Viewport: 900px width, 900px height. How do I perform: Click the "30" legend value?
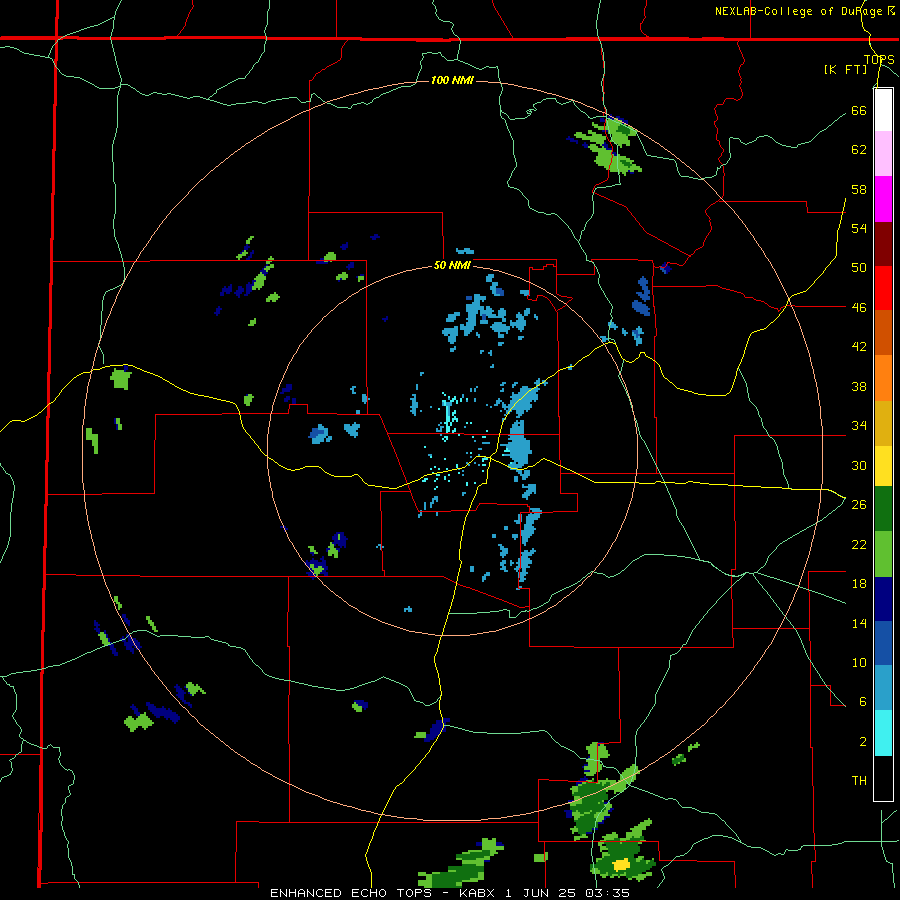859,465
